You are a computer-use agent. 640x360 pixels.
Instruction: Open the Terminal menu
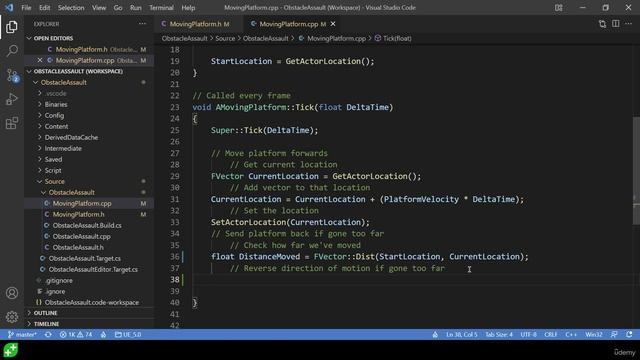click(x=161, y=8)
